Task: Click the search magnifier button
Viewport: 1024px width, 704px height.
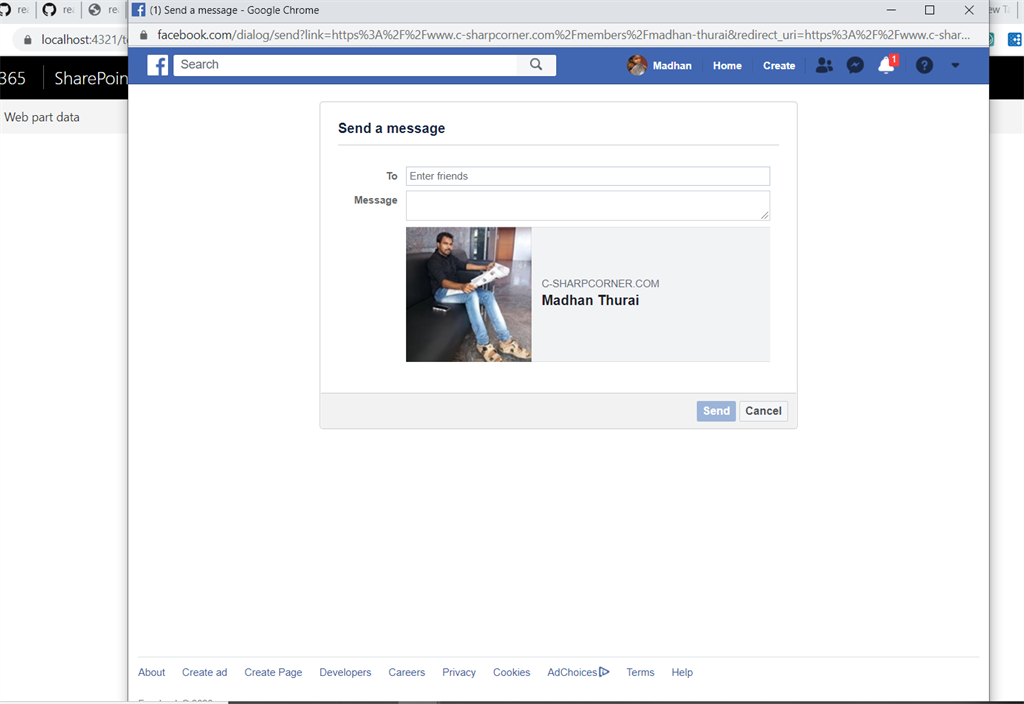Action: 536,65
